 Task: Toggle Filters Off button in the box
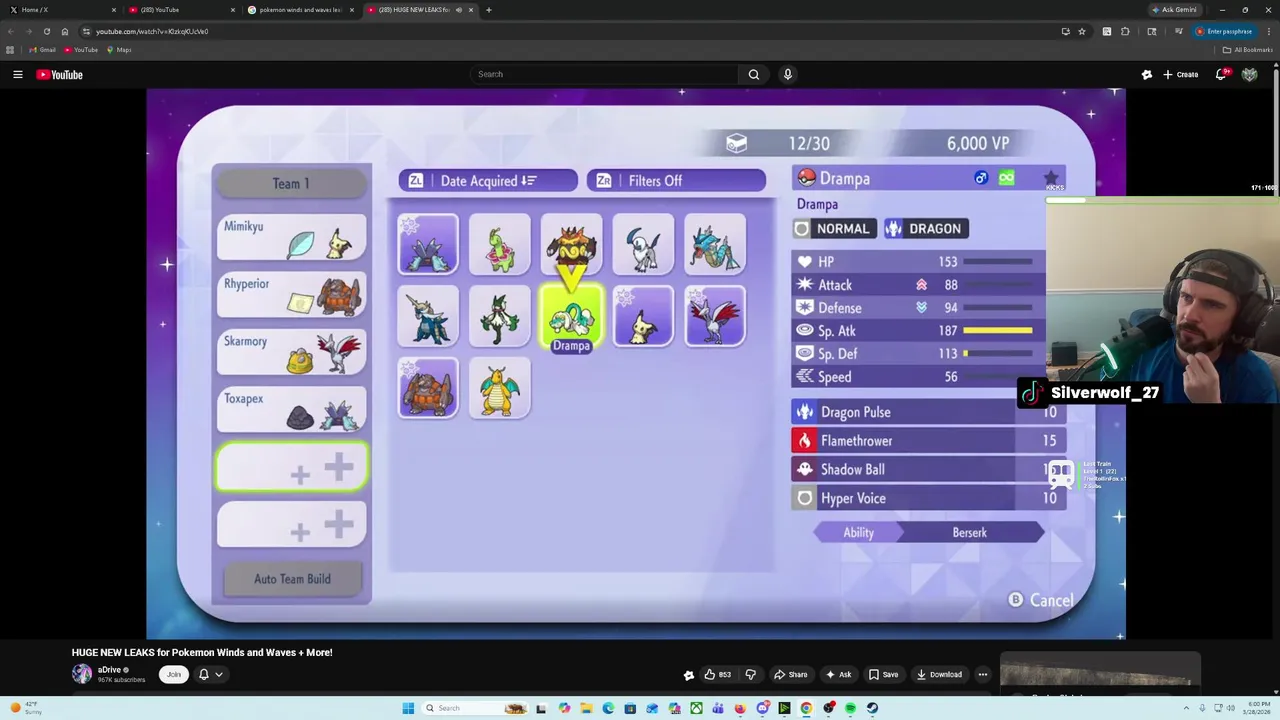(x=676, y=181)
